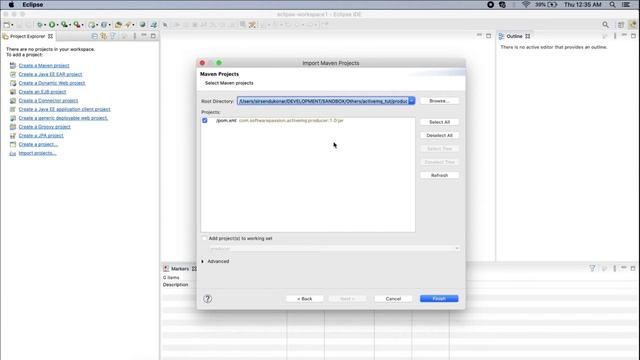Minimize the Project Explorer view
Image resolution: width=640 pixels, height=360 pixels.
click(144, 36)
